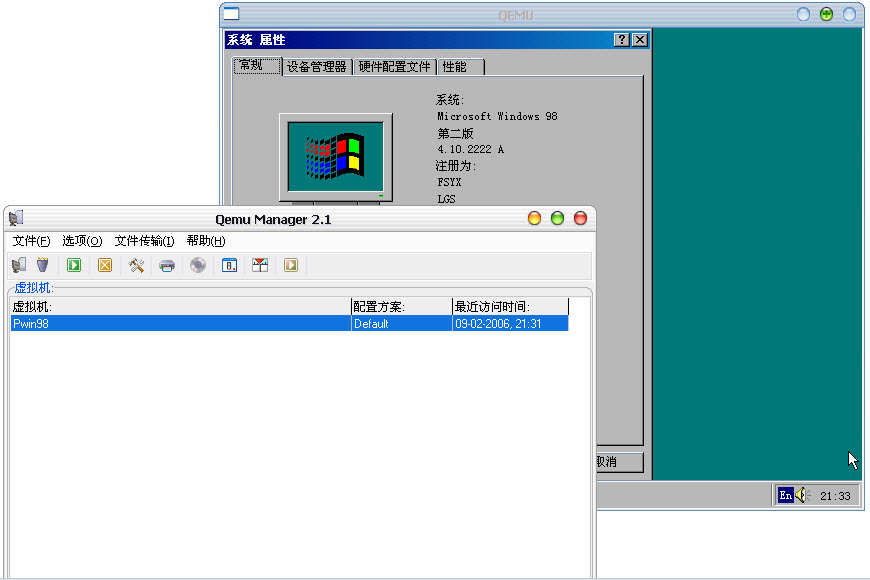Click the delete virtual machine trash icon
870x580 pixels.
[42, 265]
